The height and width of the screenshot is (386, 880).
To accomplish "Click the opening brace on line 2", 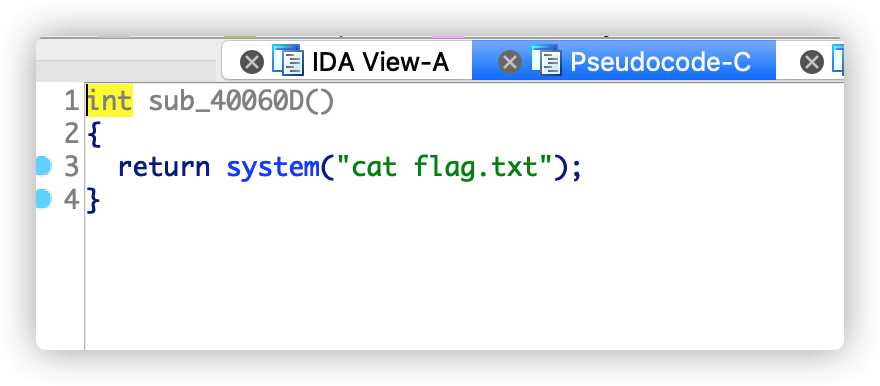I will point(94,135).
